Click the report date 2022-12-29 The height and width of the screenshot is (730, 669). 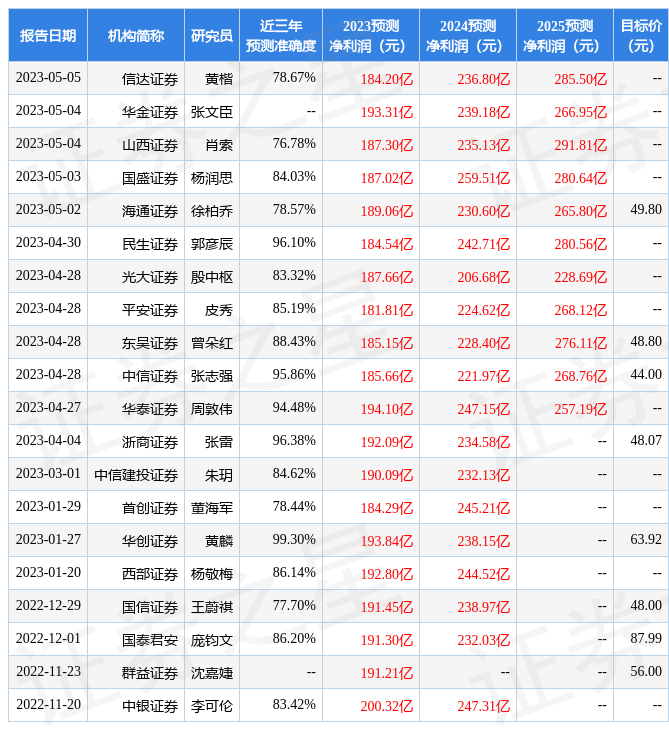[48, 605]
